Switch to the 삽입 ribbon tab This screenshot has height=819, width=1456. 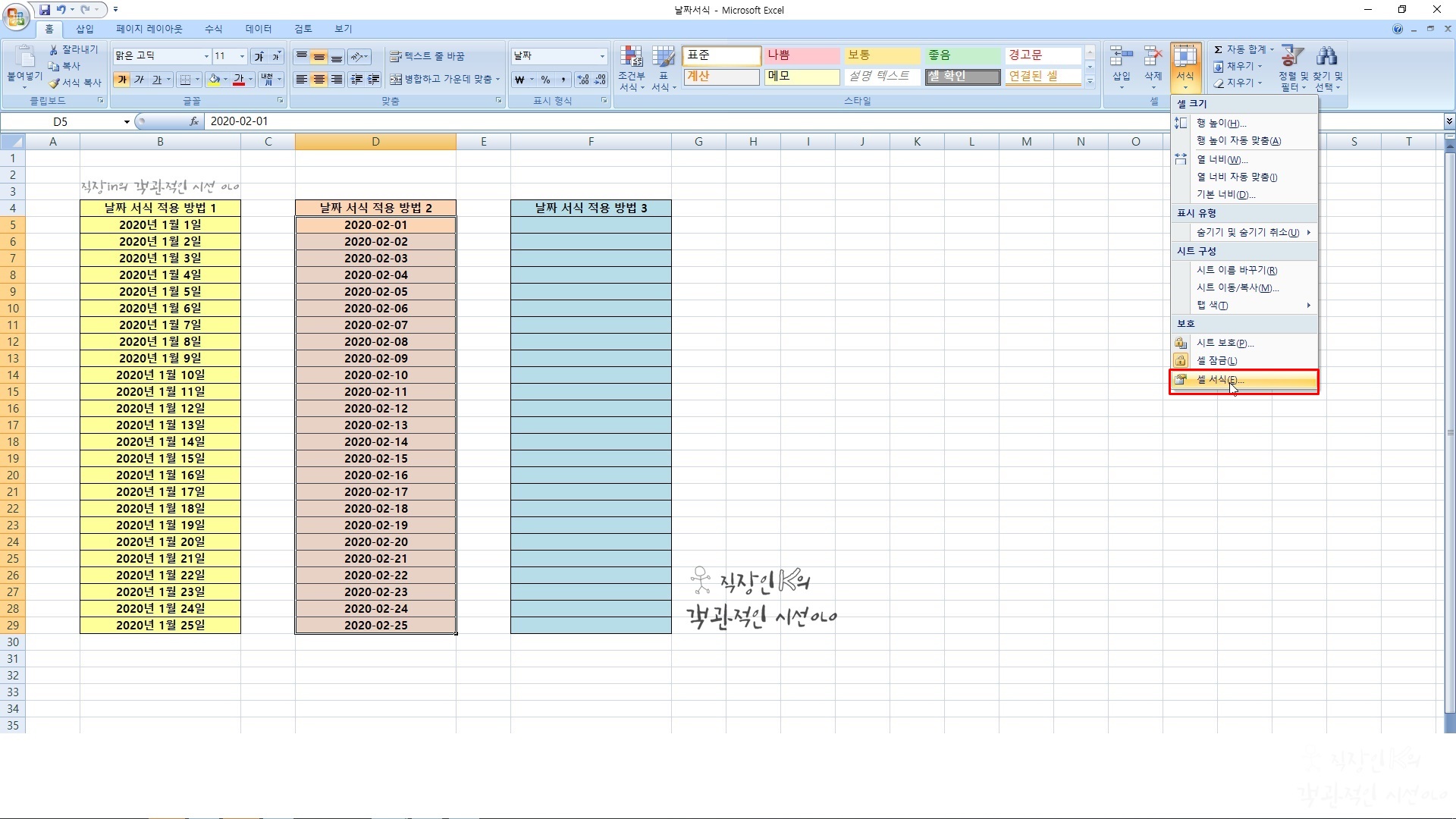[x=85, y=29]
